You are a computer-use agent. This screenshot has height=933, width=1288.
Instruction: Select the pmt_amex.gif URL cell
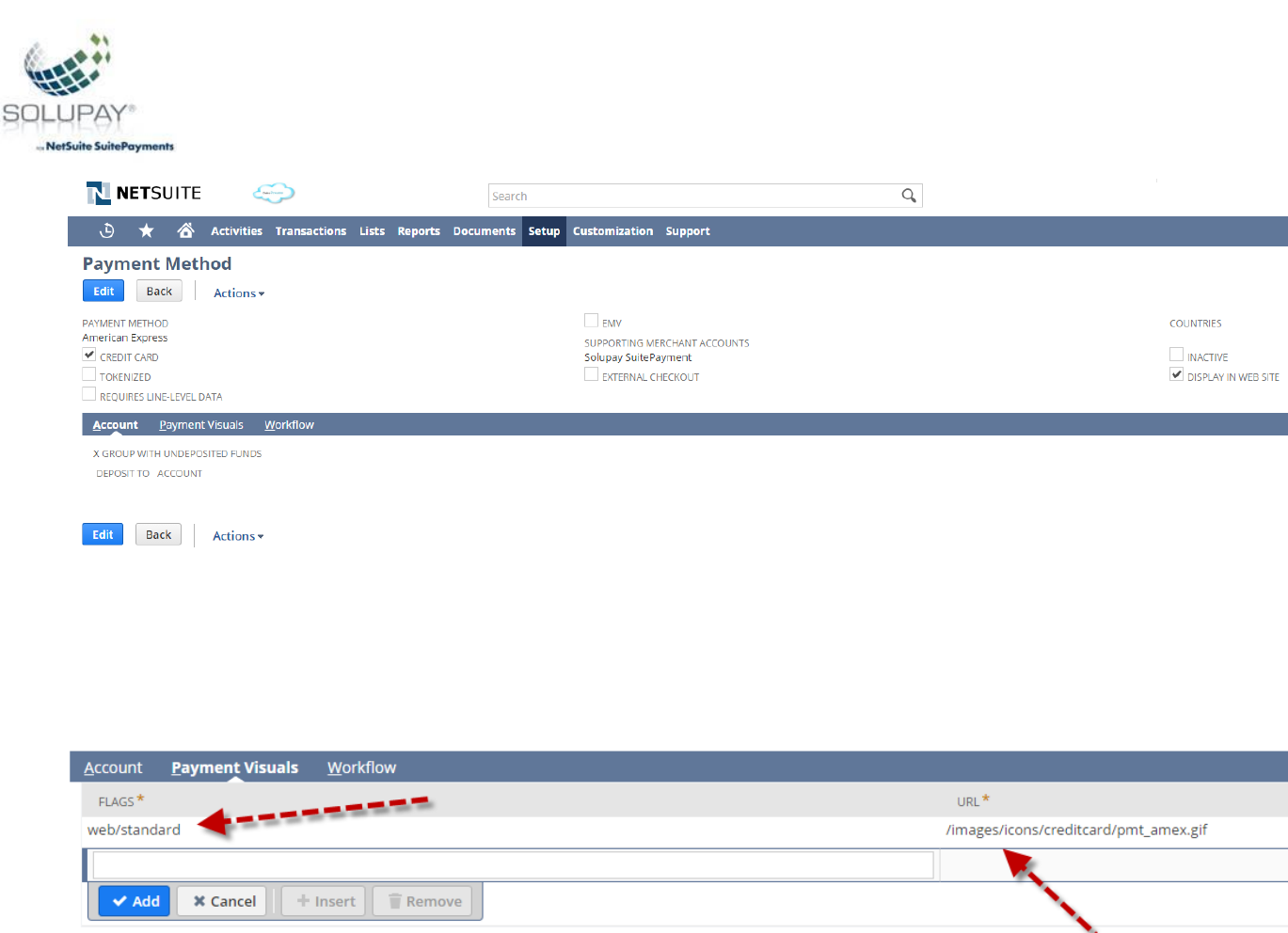1076,830
